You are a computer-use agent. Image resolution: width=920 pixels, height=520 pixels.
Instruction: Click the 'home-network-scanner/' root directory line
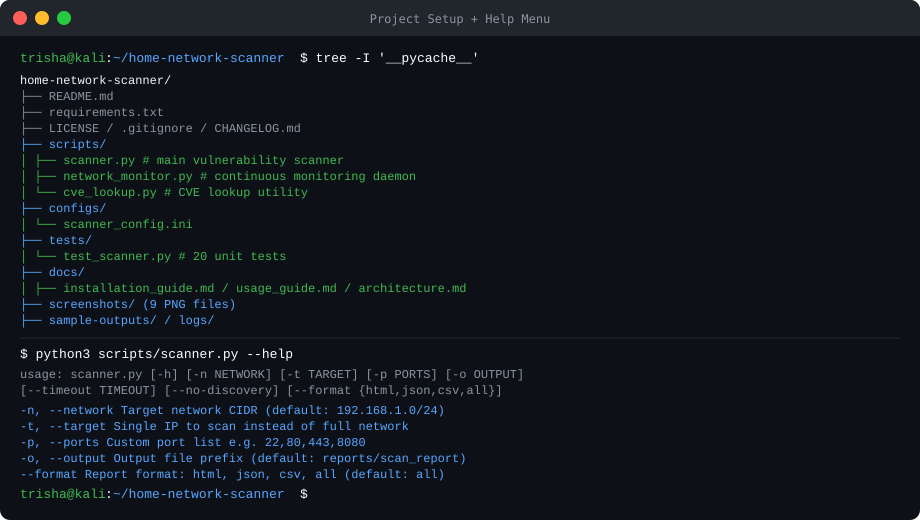click(96, 80)
